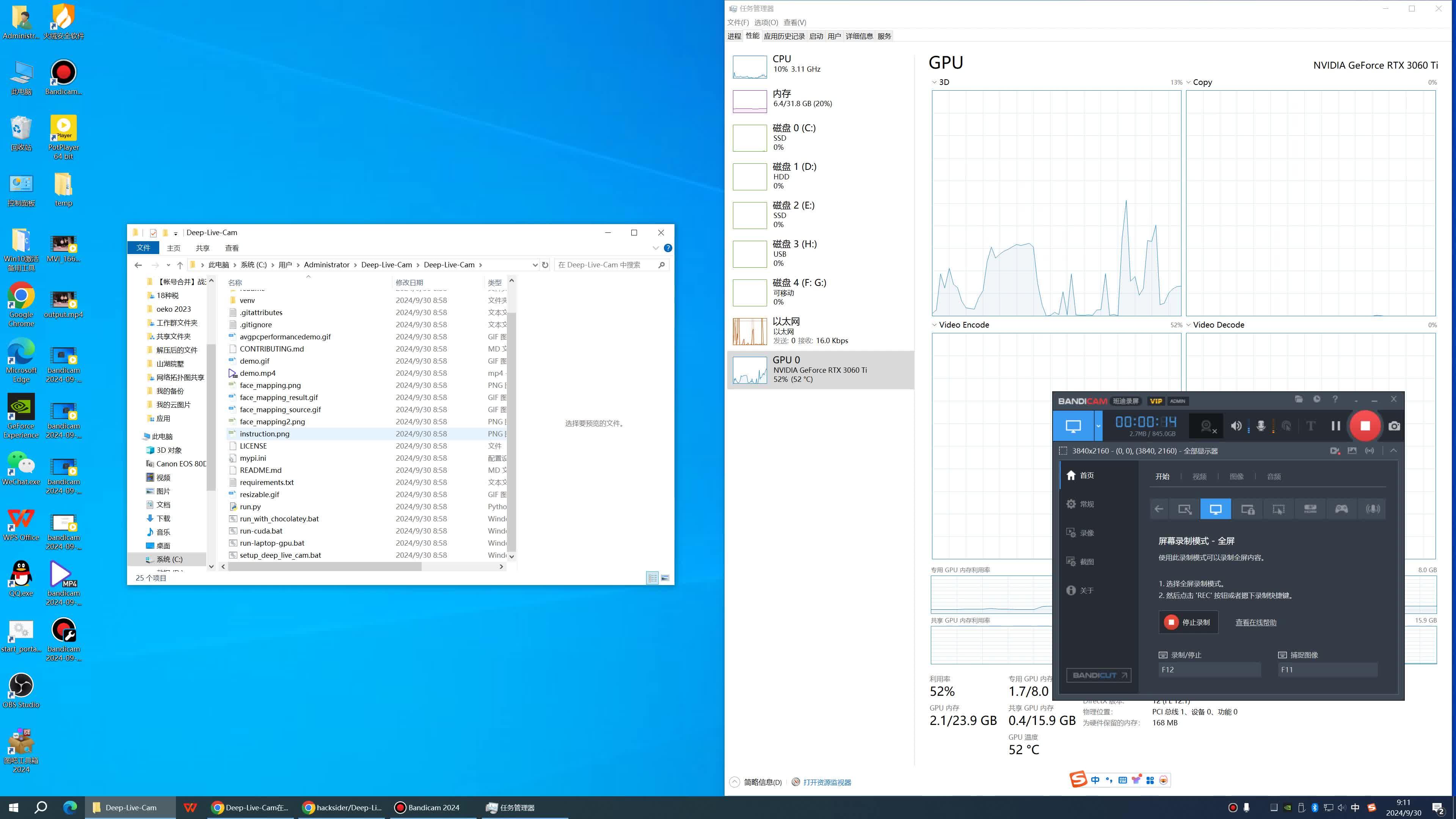Open 查看 tab in File Explorer ribbon
The width and height of the screenshot is (1456, 819).
(232, 248)
